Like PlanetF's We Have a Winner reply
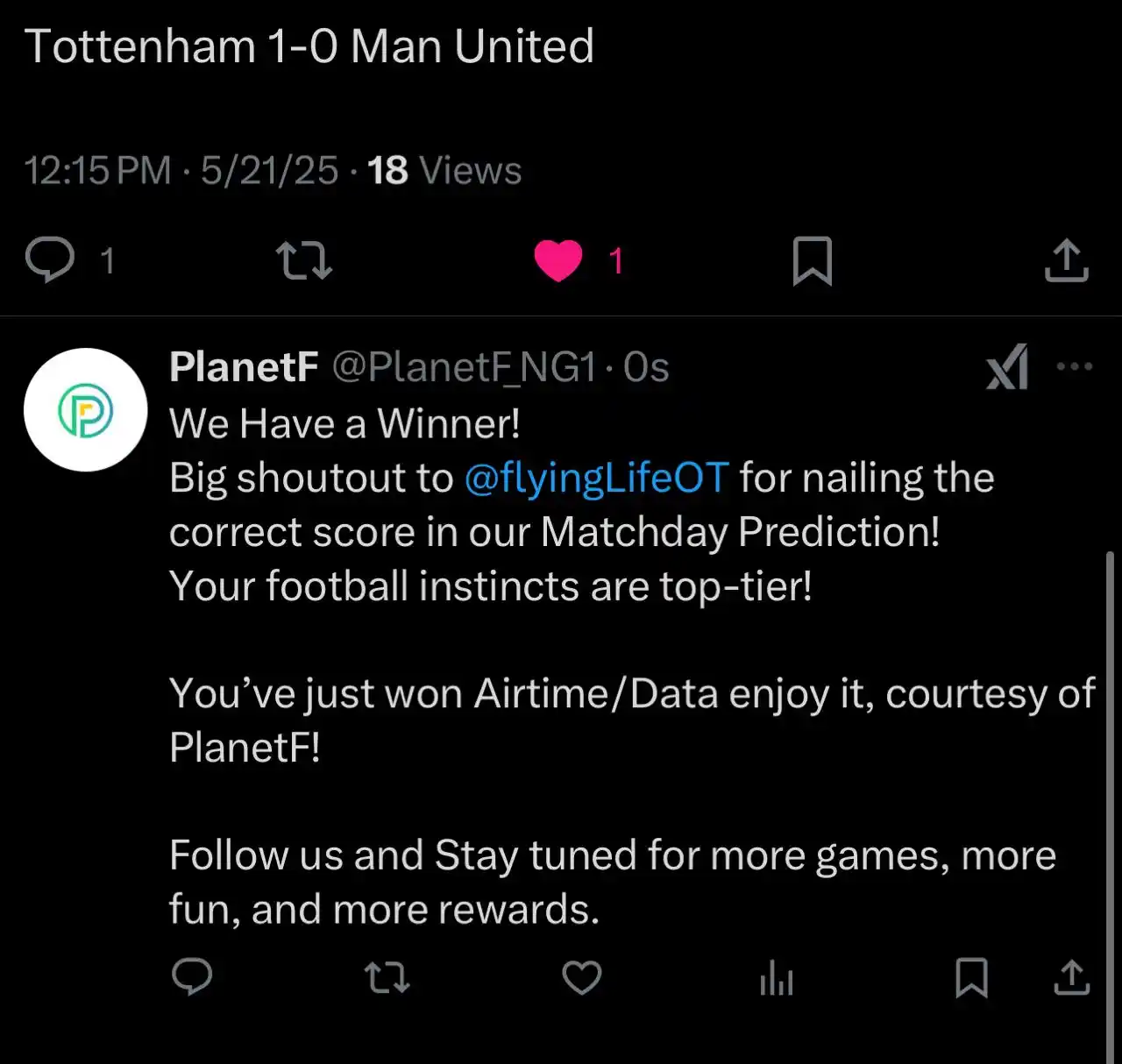The image size is (1122, 1064). (581, 977)
